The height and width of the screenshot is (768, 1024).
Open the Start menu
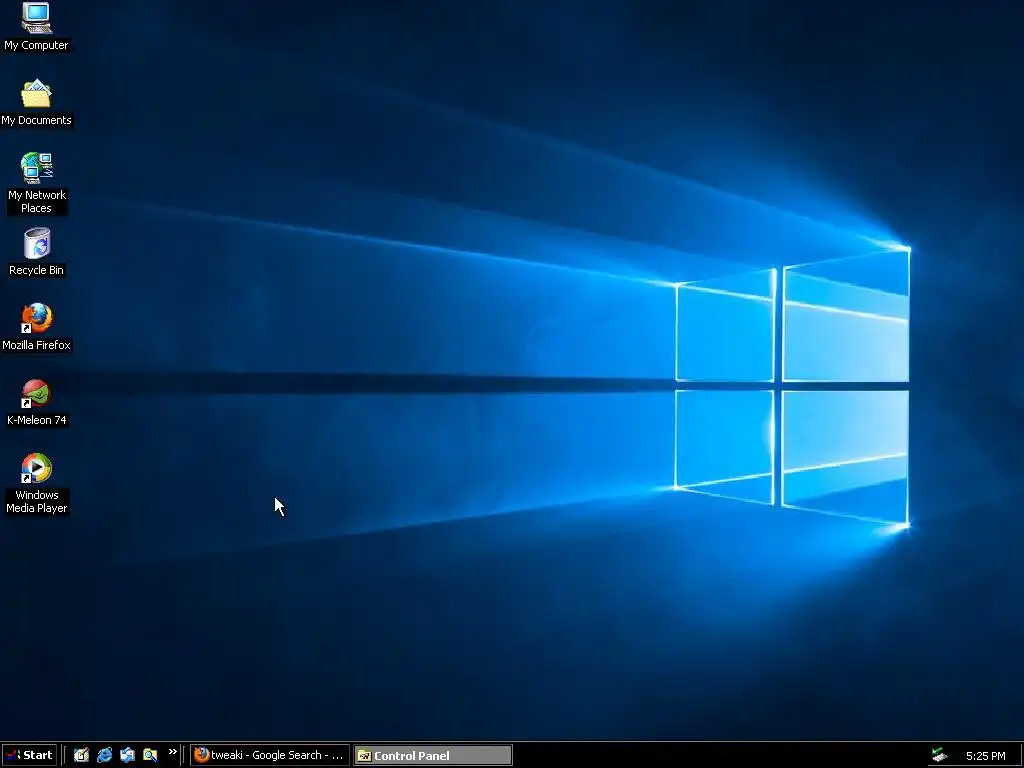coord(29,755)
